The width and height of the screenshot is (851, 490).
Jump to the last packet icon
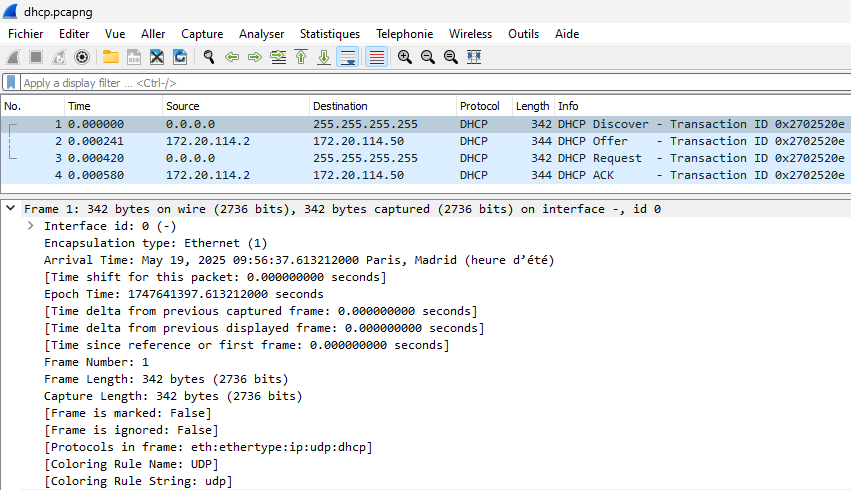[324, 57]
